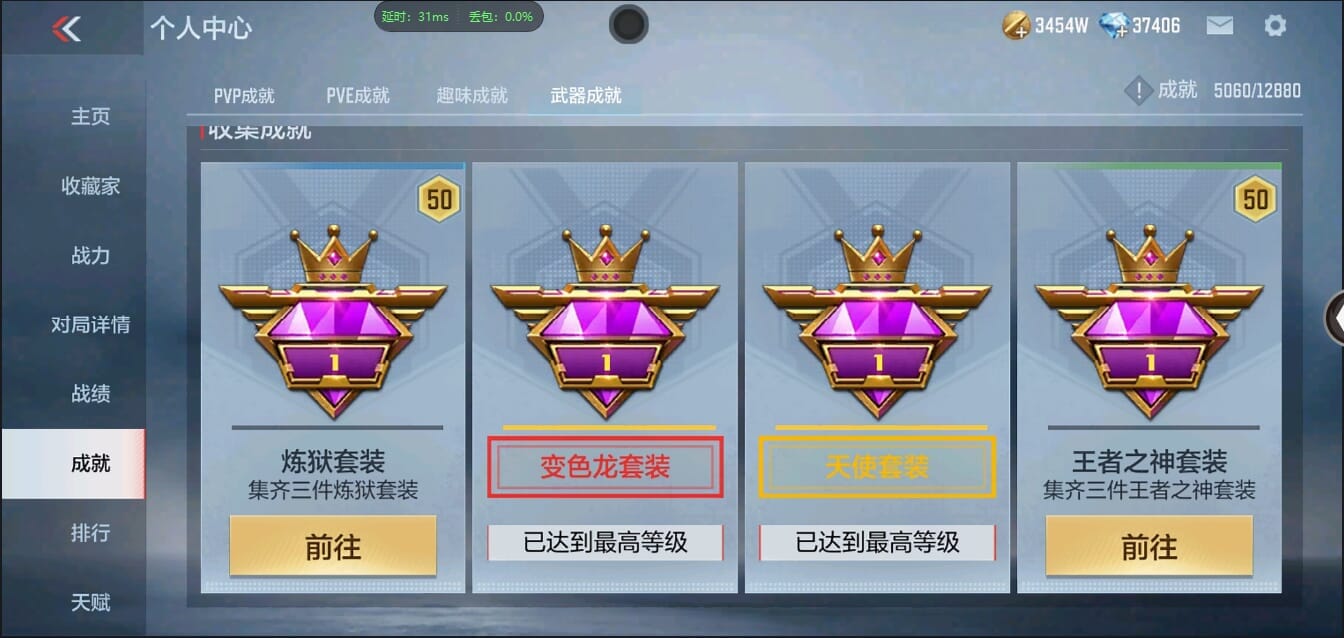Open 对局详情 in the left sidebar
Image resolution: width=1344 pixels, height=638 pixels.
90,324
